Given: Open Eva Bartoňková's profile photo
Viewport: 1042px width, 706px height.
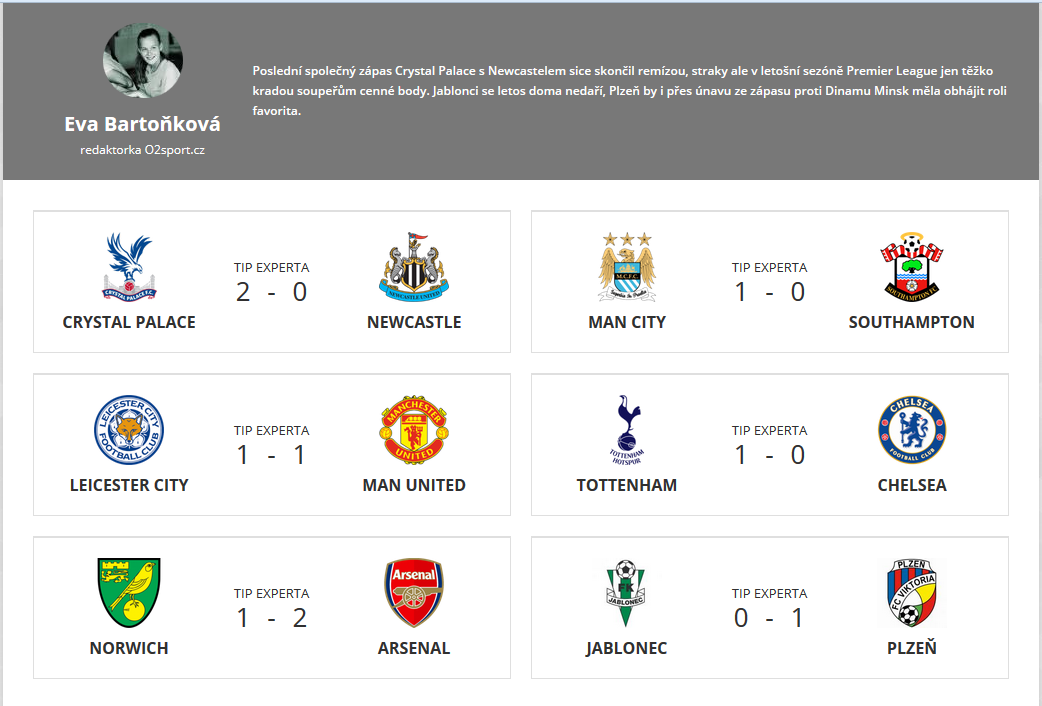Looking at the screenshot, I should pos(142,59).
